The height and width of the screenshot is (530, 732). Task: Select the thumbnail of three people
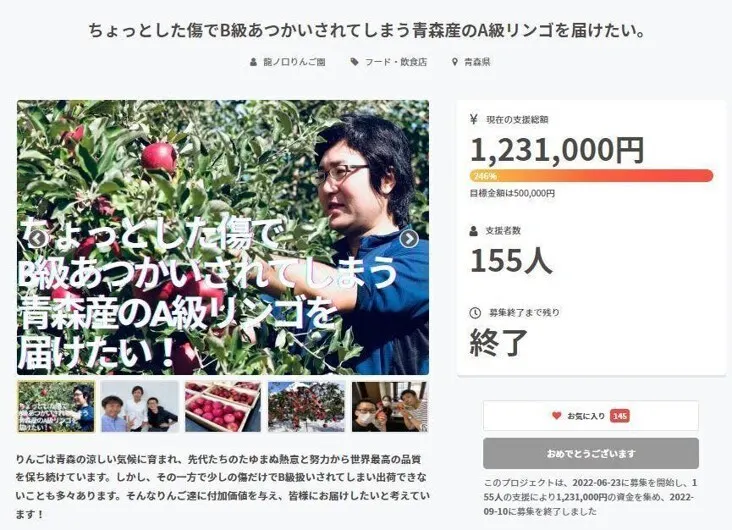tap(140, 406)
